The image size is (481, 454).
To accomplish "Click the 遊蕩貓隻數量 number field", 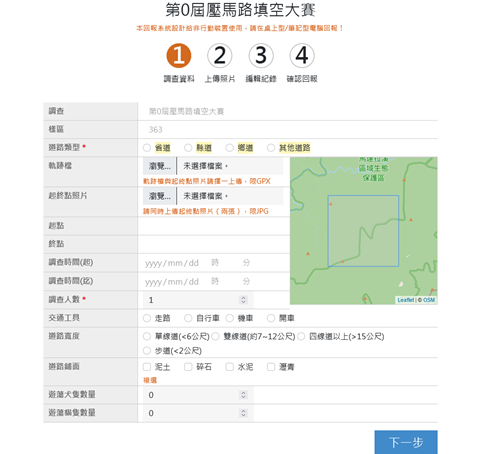I will click(198, 413).
